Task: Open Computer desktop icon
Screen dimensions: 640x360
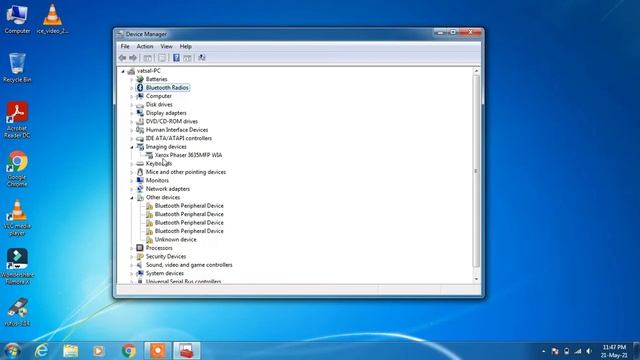Action: (17, 19)
